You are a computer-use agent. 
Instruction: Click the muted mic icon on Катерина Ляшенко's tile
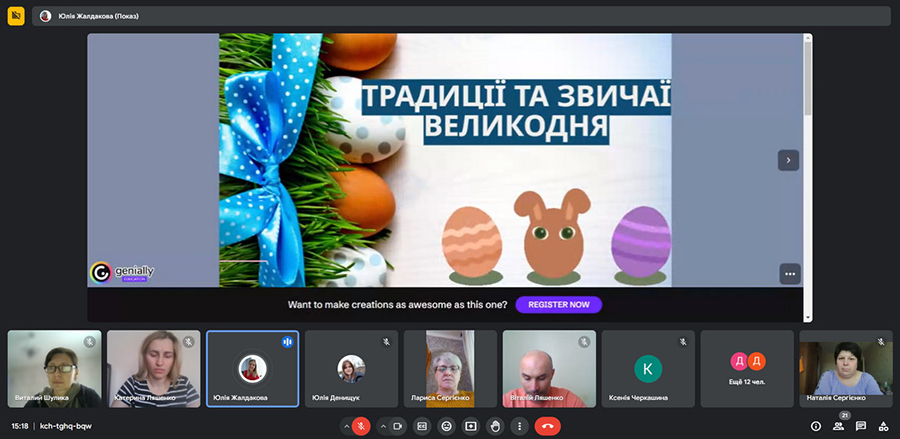(189, 342)
